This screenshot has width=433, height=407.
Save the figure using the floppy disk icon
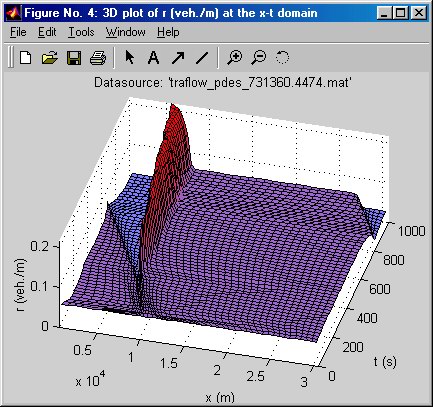(x=74, y=58)
